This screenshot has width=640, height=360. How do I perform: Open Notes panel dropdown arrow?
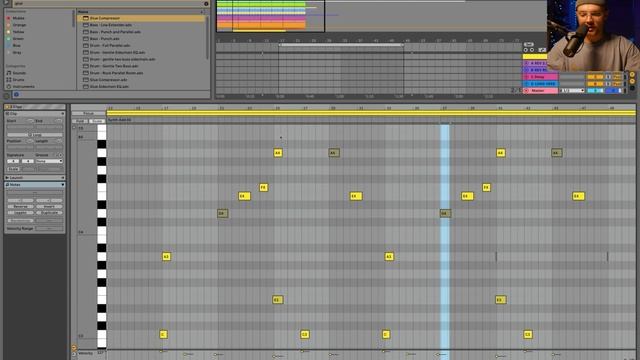(x=62, y=185)
